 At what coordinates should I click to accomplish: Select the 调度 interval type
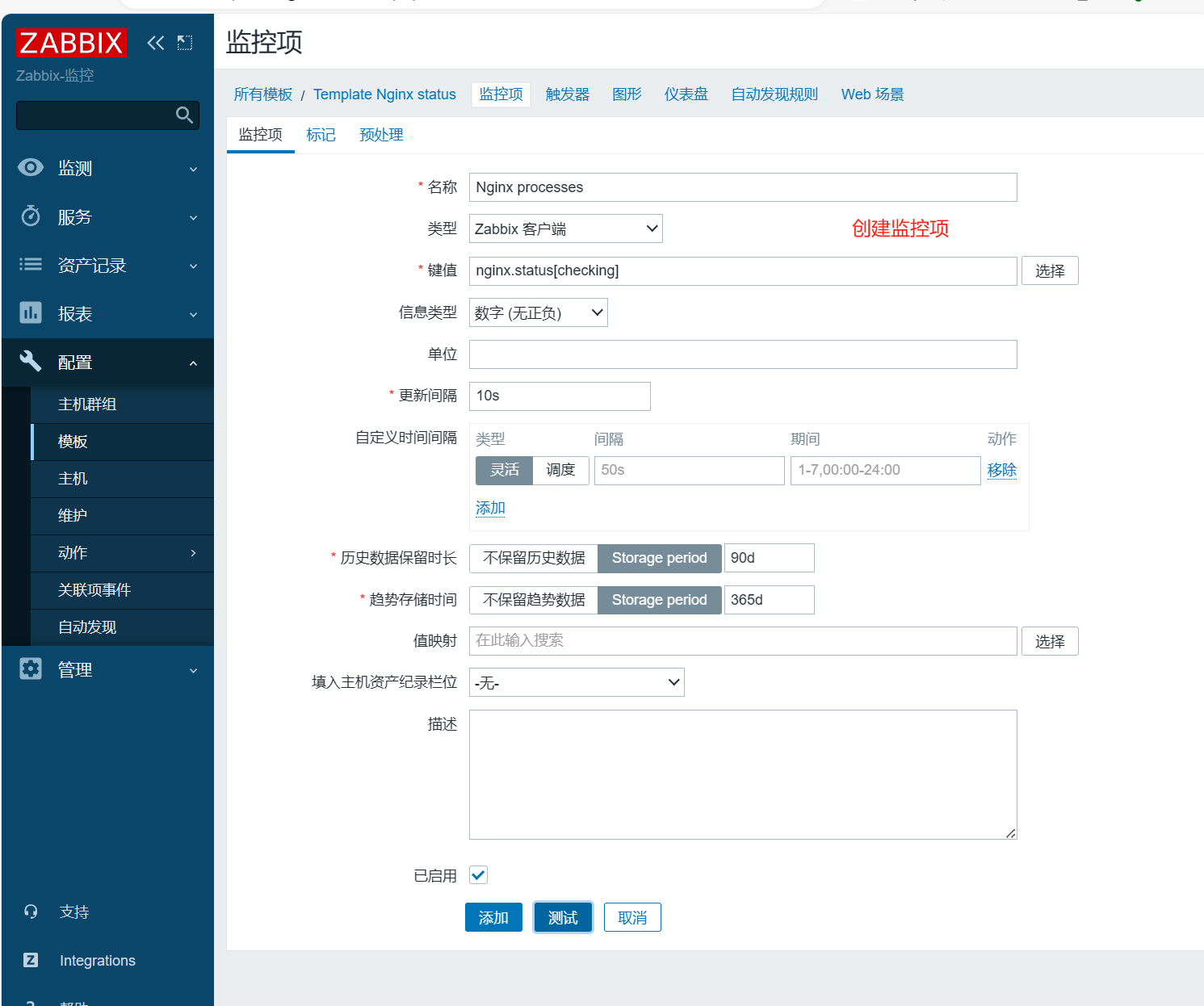tap(560, 470)
